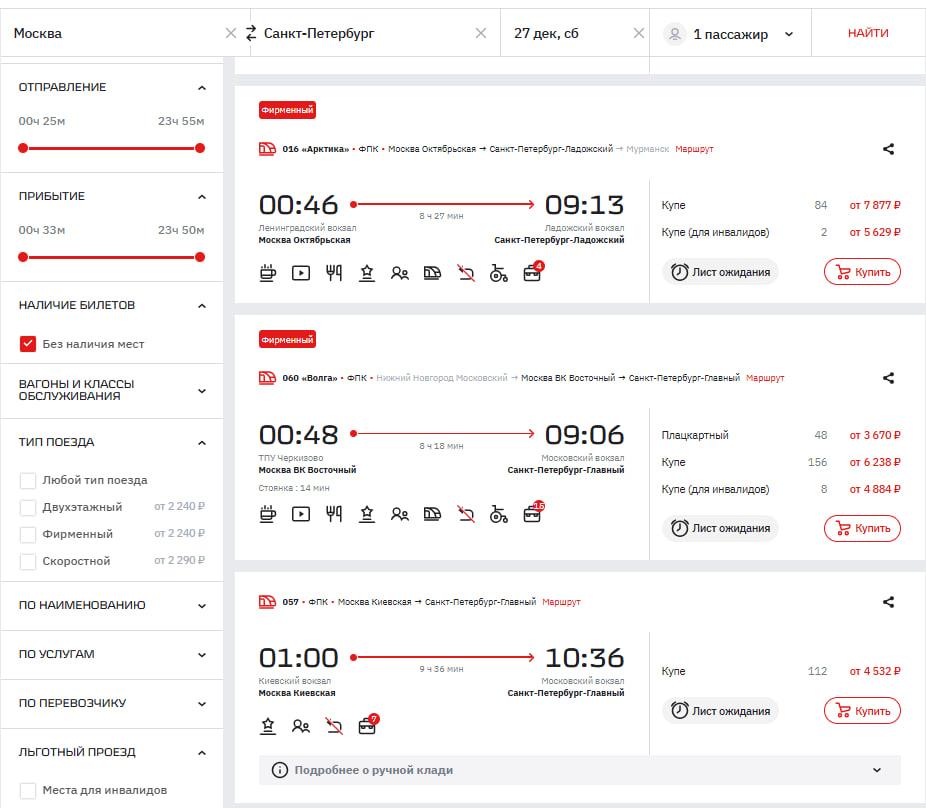Clear the Москва origin field
926x808 pixels.
click(231, 33)
